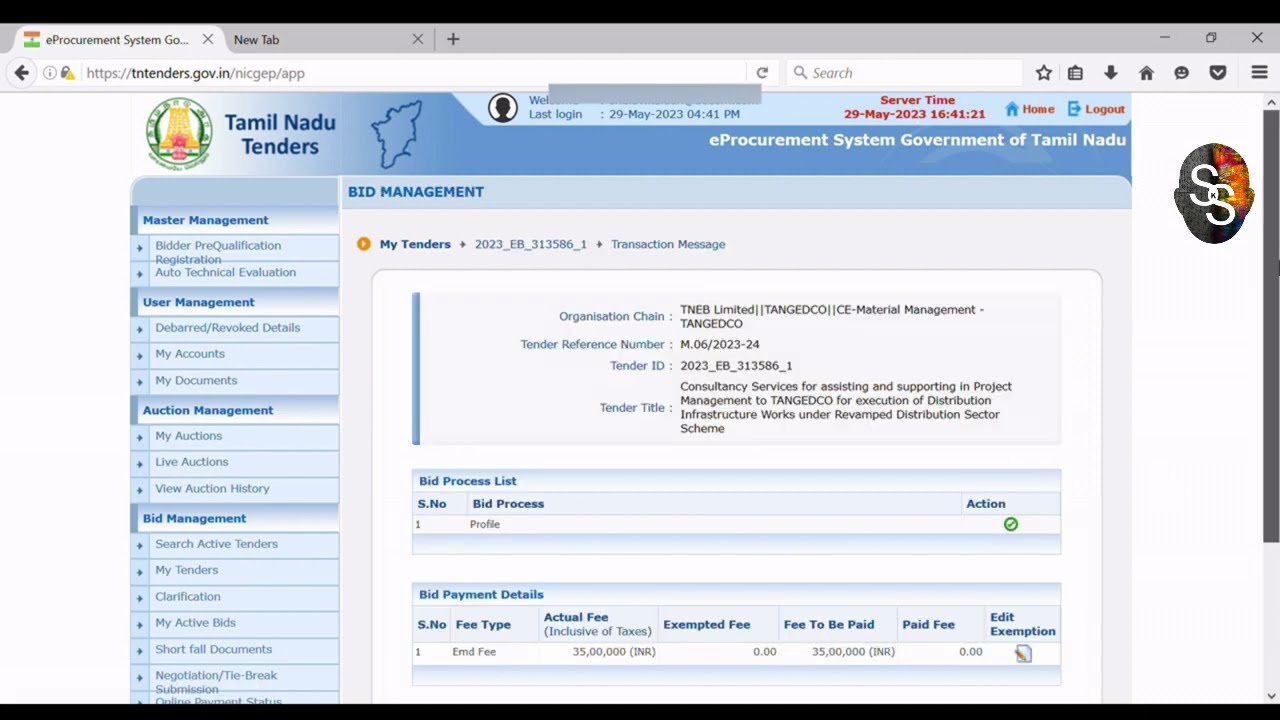This screenshot has height=720, width=1280.
Task: Click the Server Time display
Action: pos(915,107)
